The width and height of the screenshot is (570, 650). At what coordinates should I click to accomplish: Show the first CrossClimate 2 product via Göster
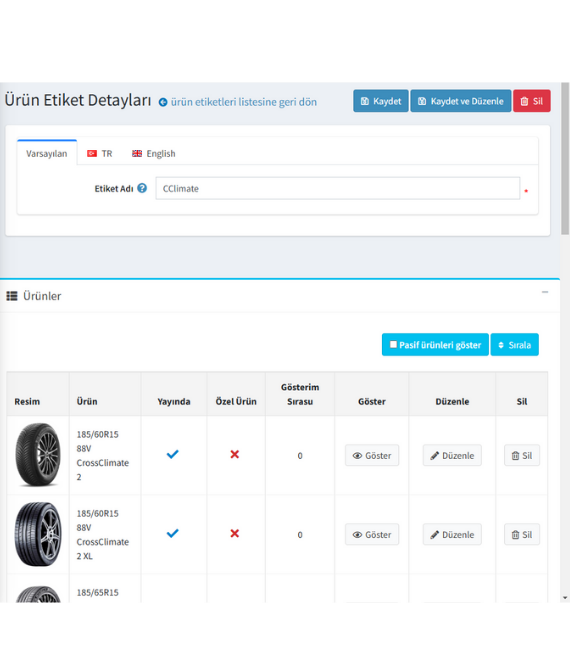pos(372,455)
